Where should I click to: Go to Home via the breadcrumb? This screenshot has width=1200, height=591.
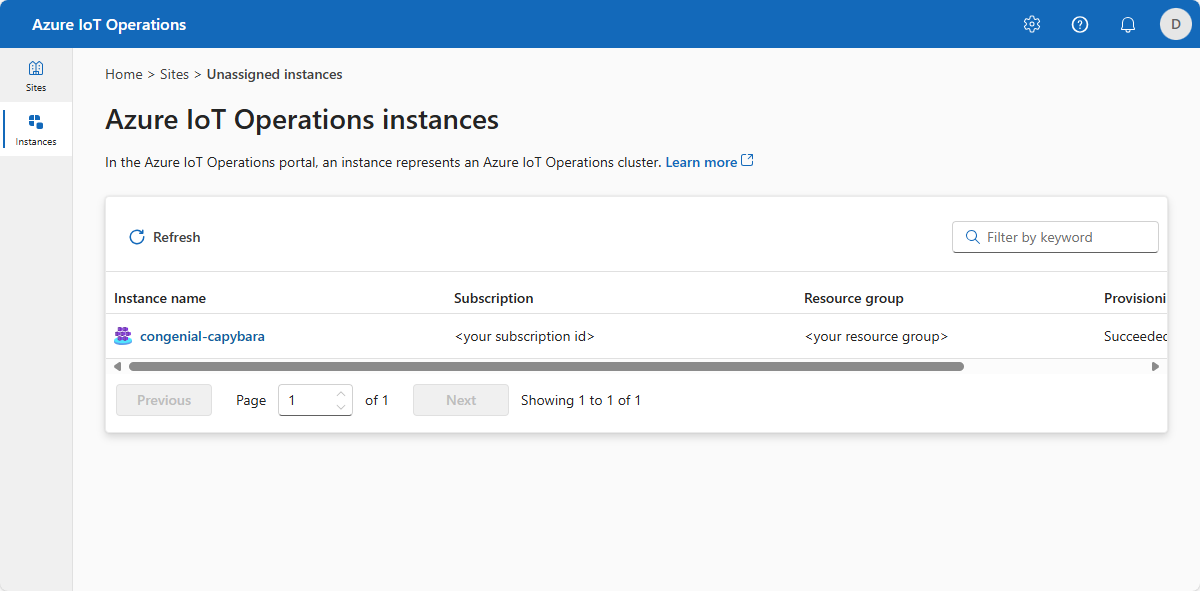[x=123, y=74]
